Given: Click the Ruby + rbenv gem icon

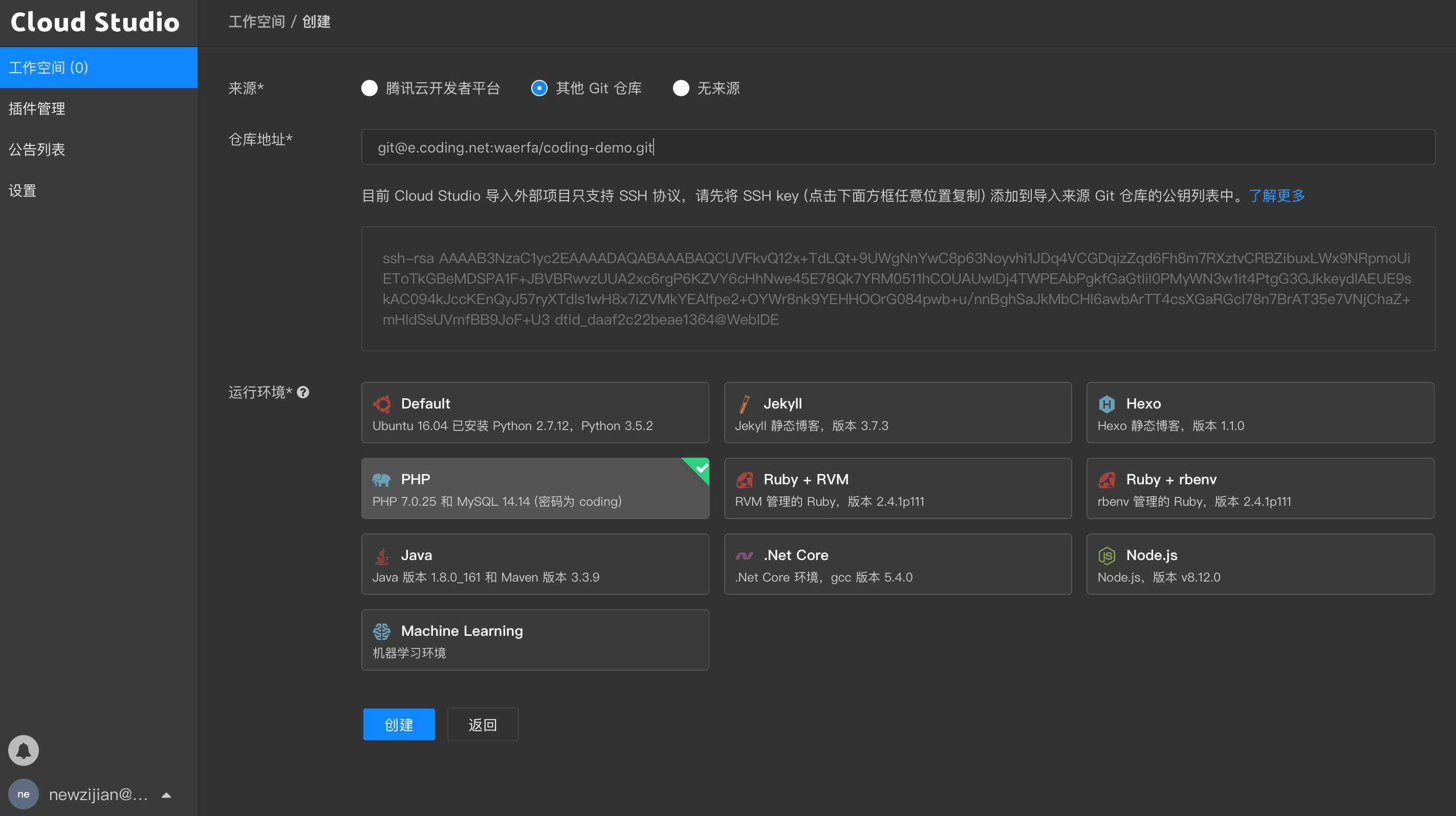Looking at the screenshot, I should tap(1106, 480).
